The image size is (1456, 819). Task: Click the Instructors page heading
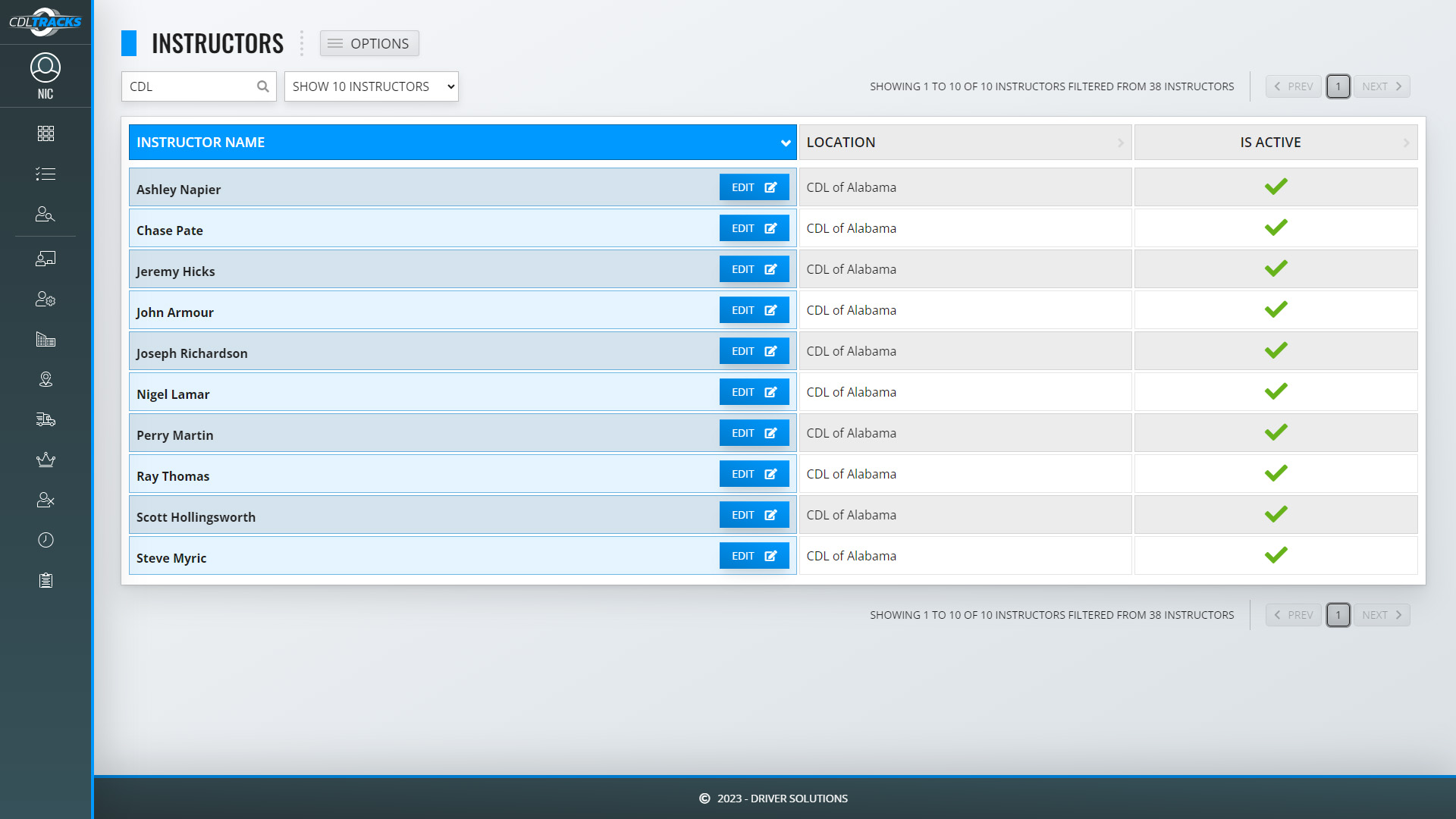(218, 43)
